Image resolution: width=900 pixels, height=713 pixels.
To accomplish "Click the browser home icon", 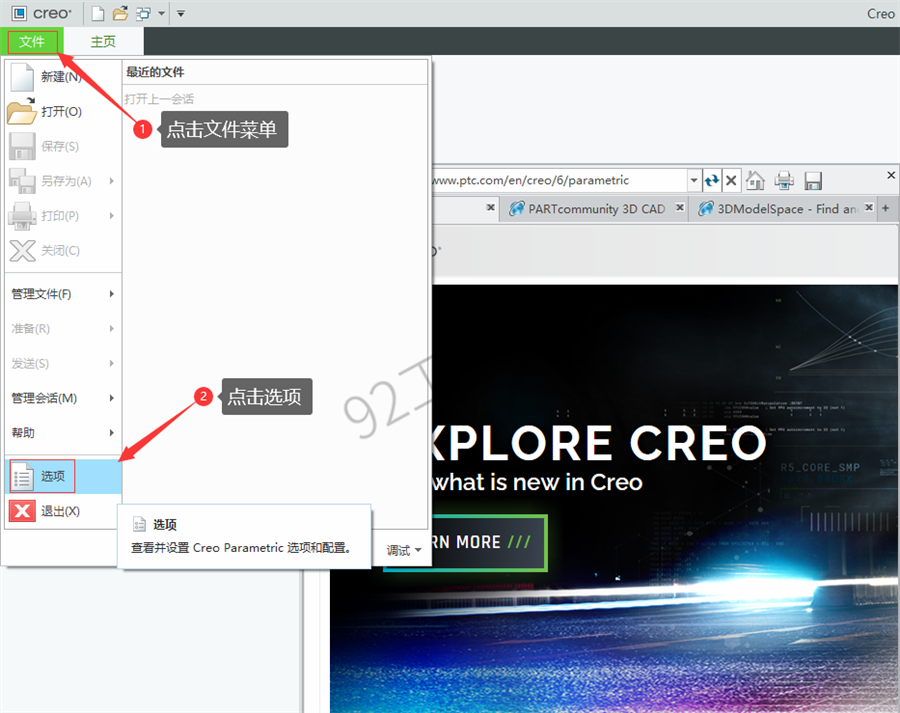I will click(x=755, y=181).
